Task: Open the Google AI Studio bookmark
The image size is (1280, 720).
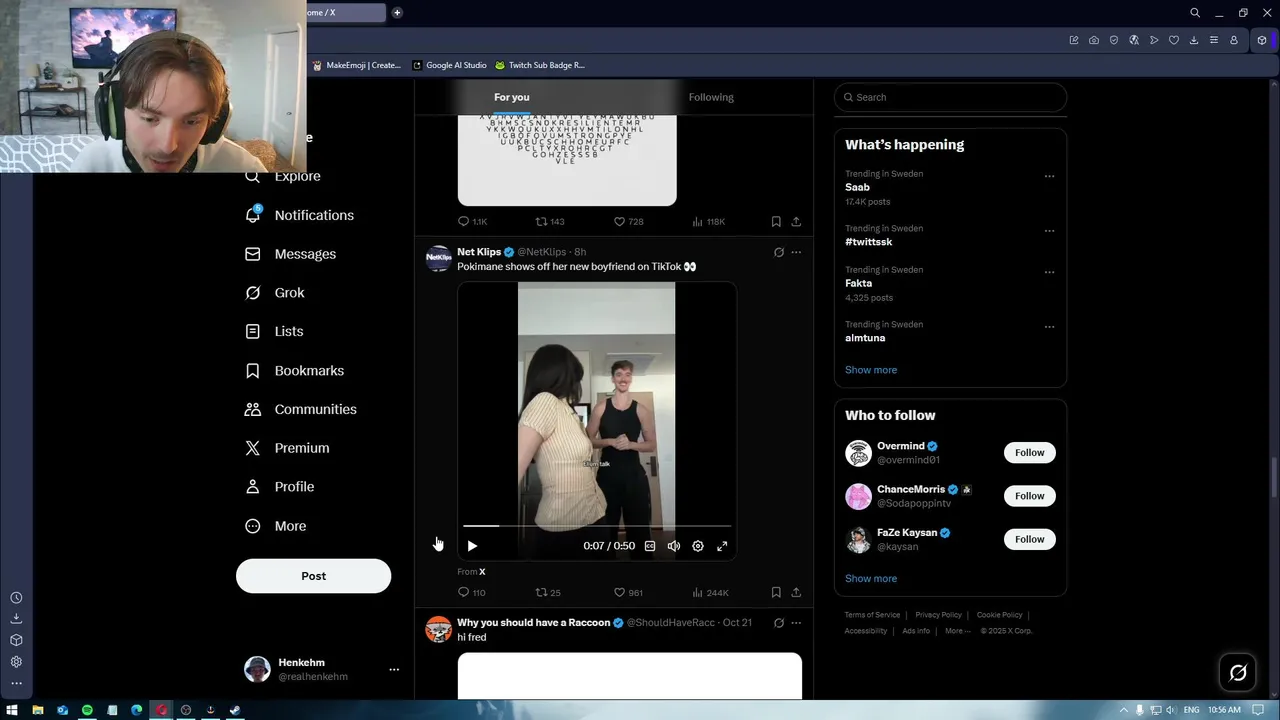Action: click(450, 65)
